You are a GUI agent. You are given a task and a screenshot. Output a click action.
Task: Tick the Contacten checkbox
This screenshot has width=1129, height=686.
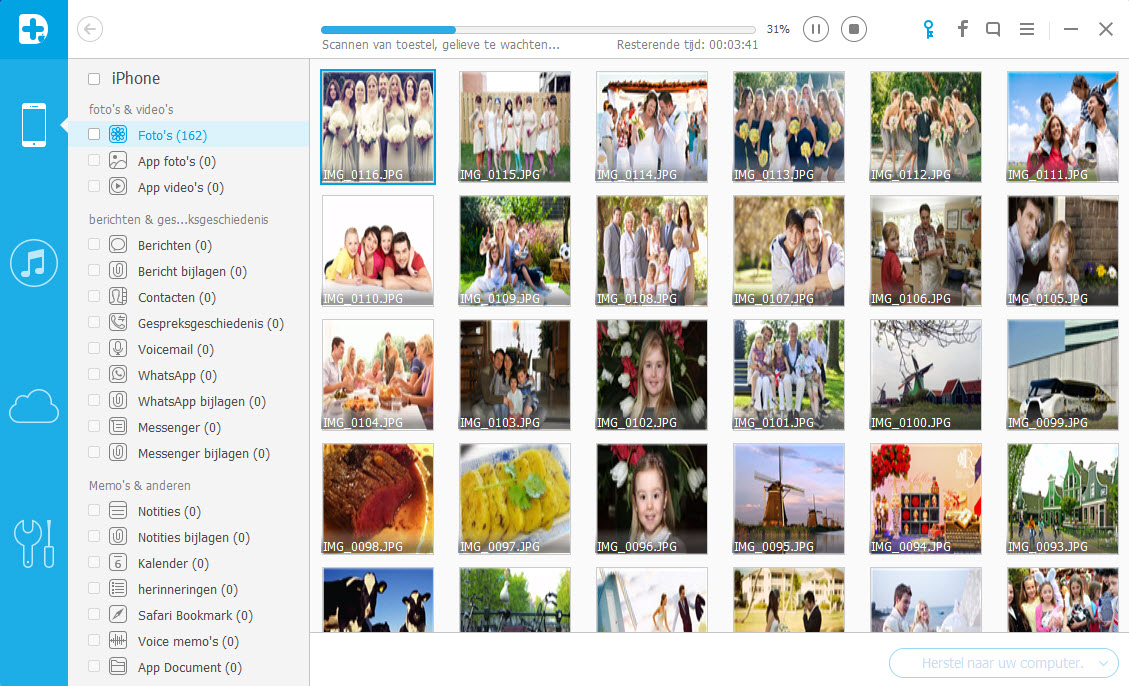coord(94,297)
